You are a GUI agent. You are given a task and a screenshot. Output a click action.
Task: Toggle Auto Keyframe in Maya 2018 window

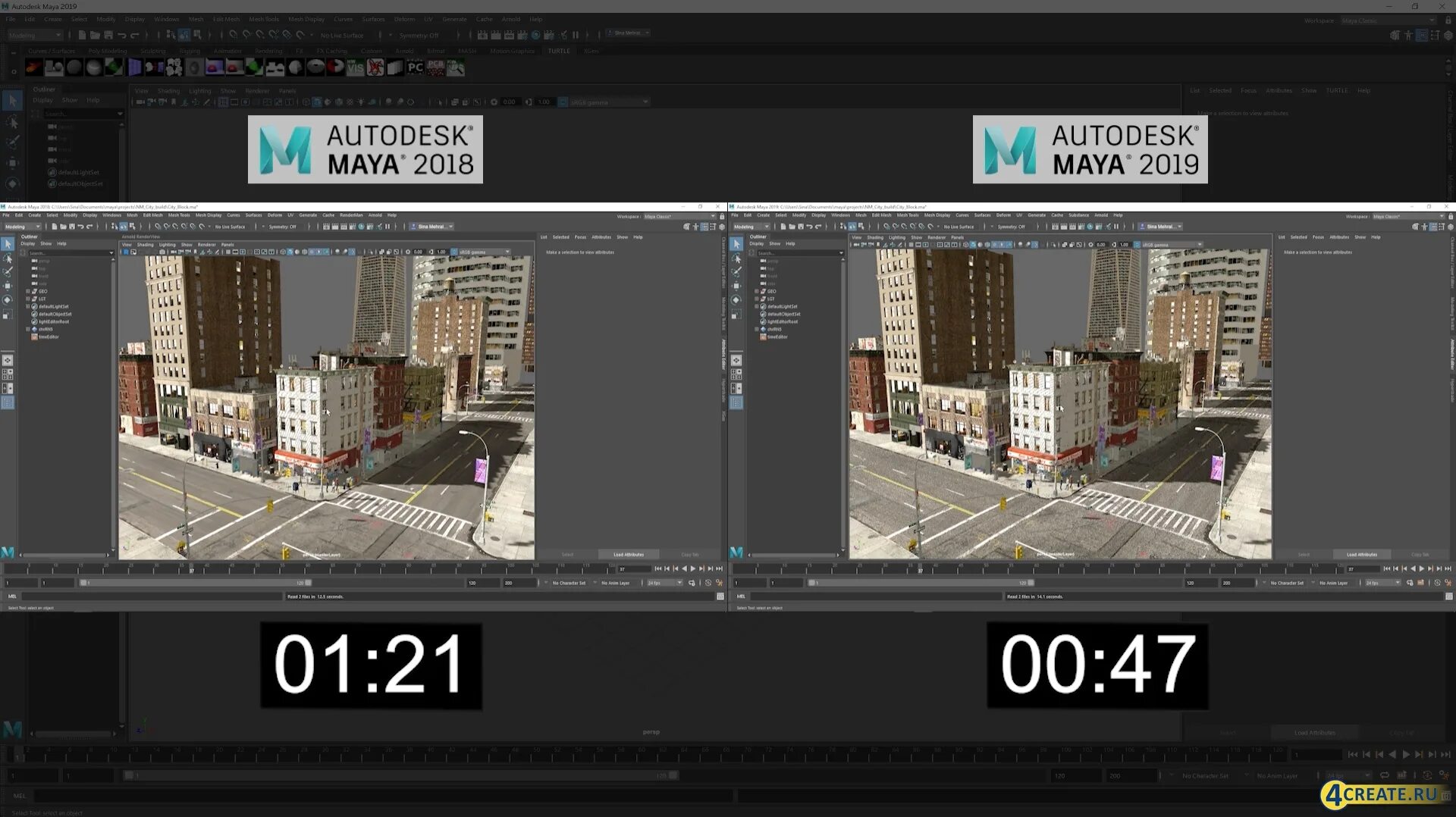pyautogui.click(x=708, y=583)
